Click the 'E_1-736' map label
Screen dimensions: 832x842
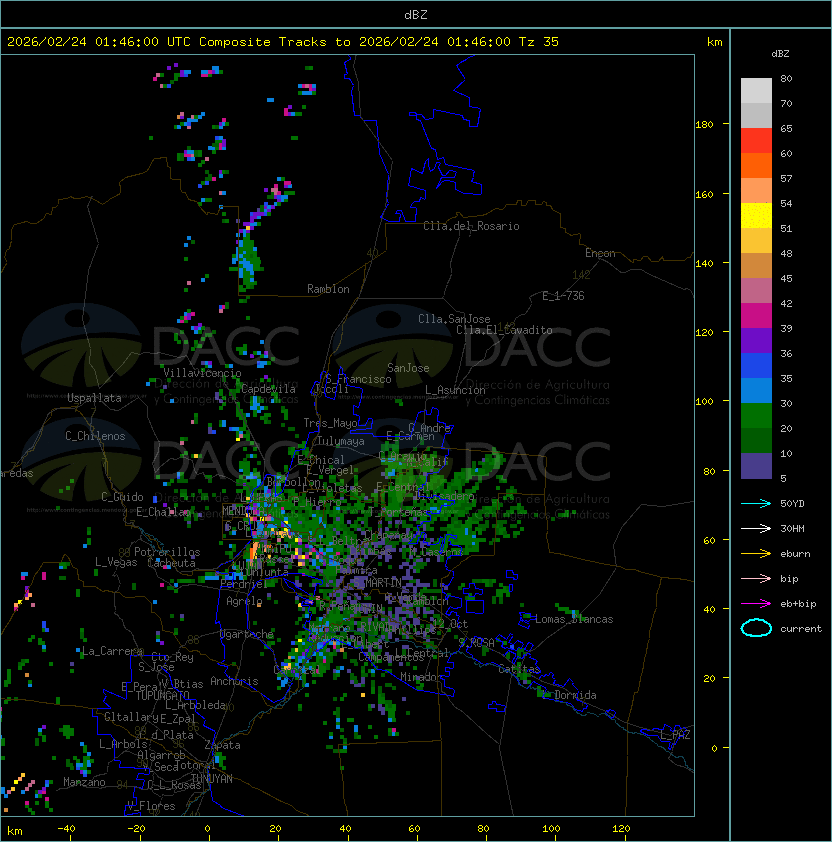563,296
